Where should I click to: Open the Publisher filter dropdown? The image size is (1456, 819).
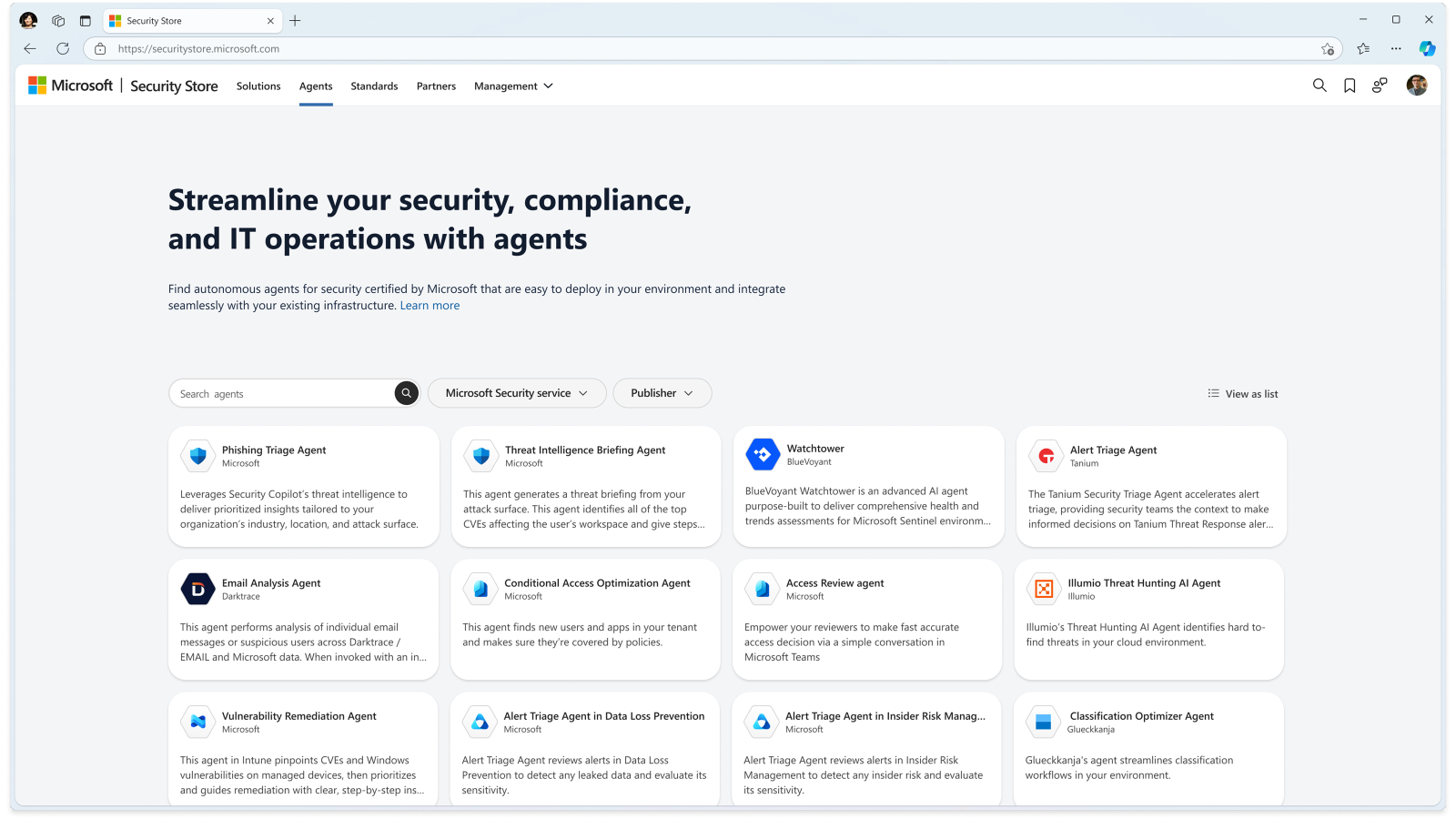click(x=662, y=392)
